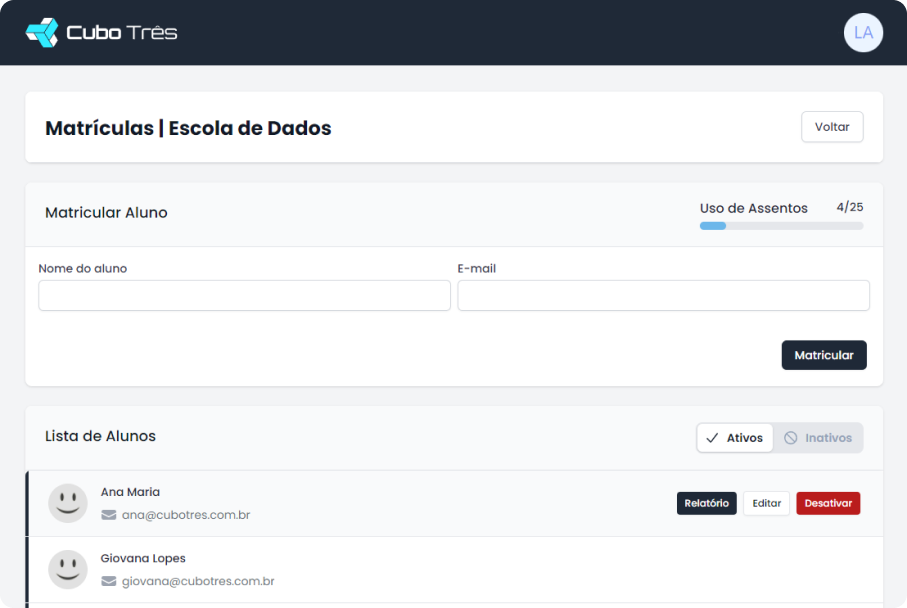Open Ana Maria's Relatório
Viewport: 907px width, 608px height.
(706, 503)
